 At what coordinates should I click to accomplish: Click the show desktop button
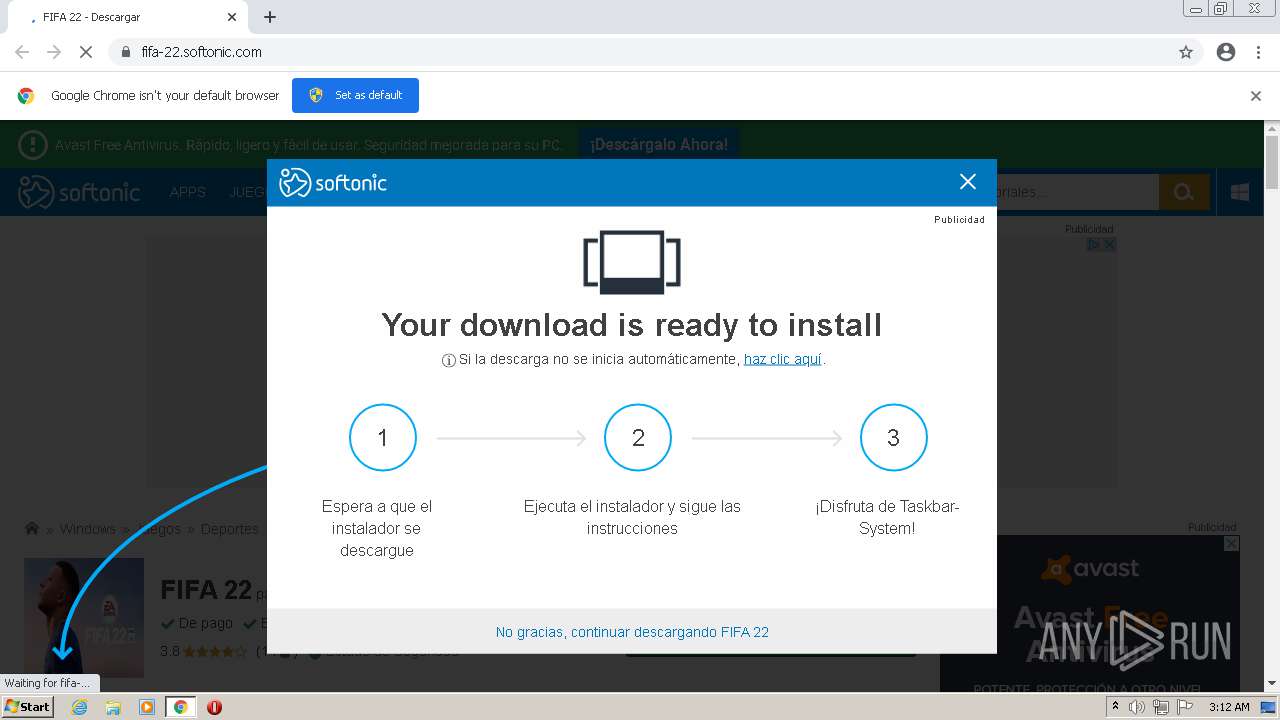[1268, 707]
